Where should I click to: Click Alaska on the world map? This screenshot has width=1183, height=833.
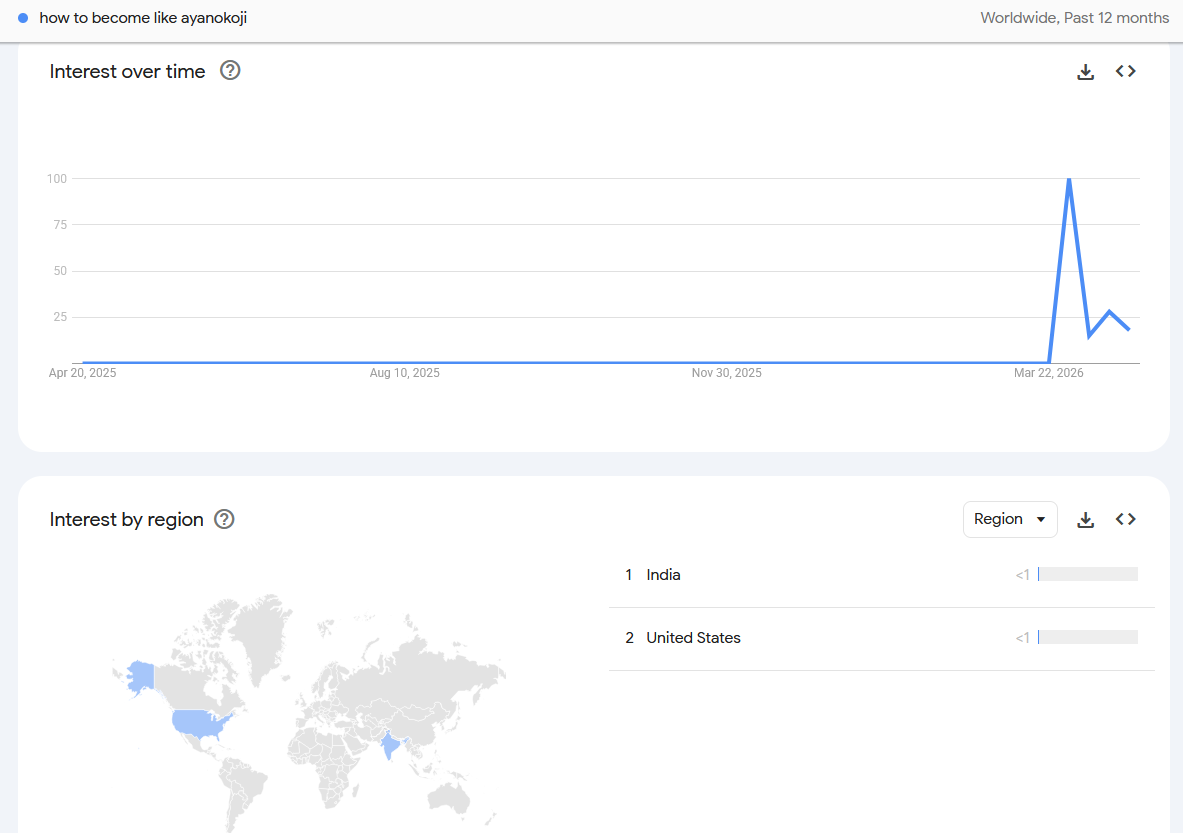[x=141, y=676]
